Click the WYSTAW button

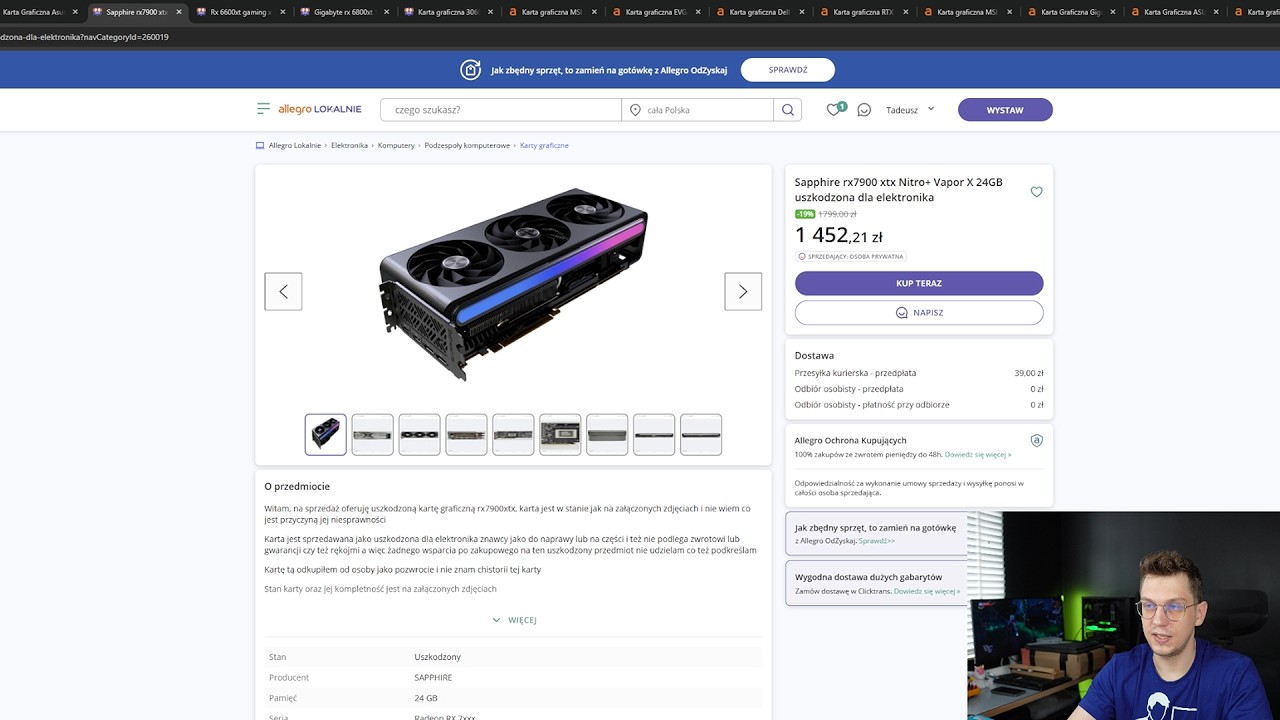(x=1005, y=110)
